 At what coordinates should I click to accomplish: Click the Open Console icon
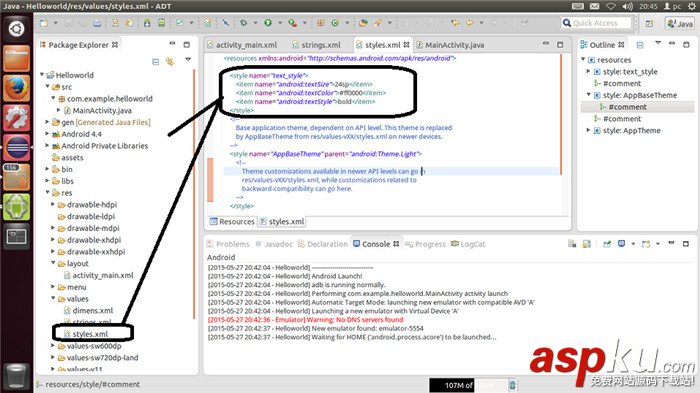646,244
